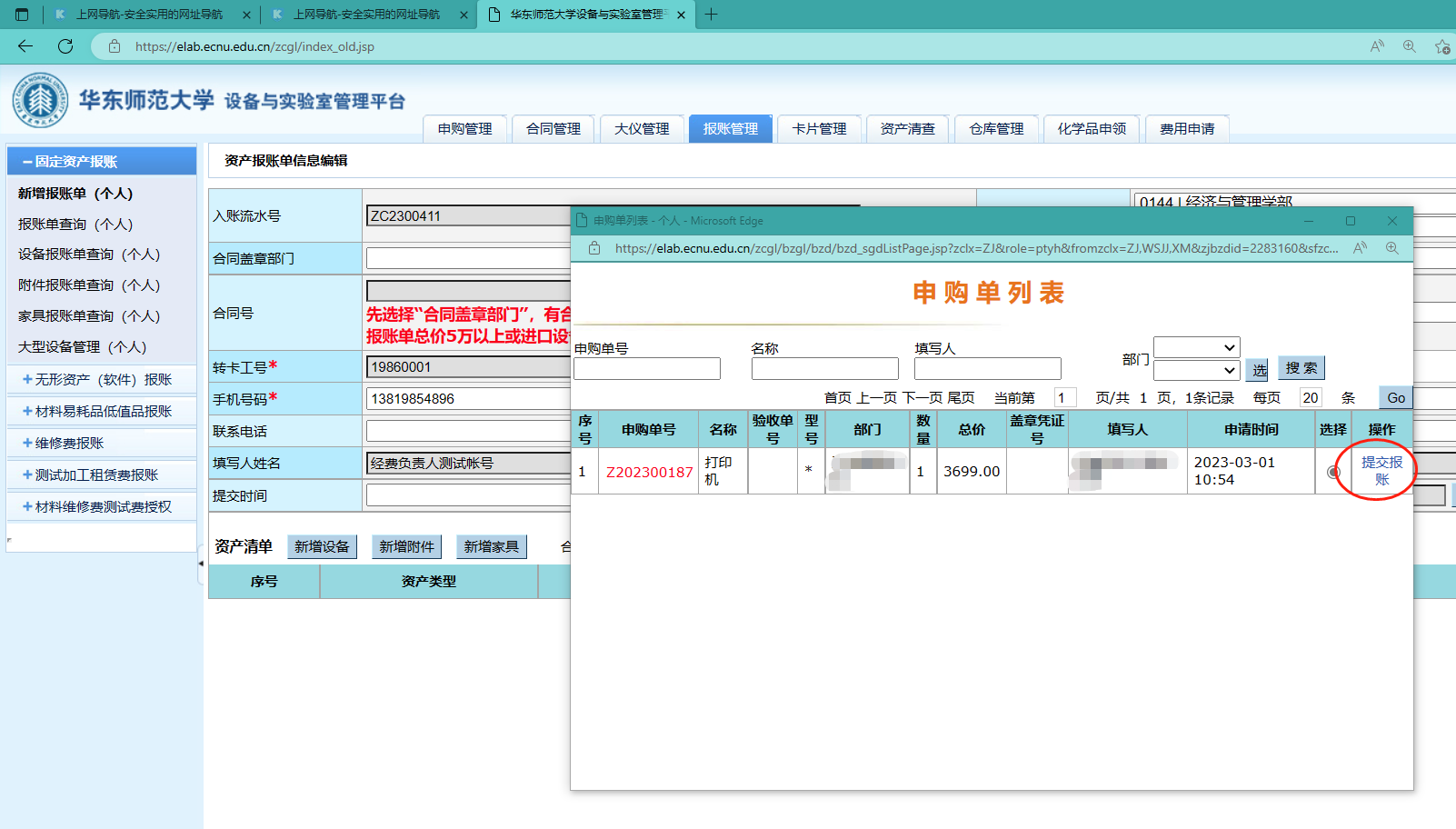Click the 新增家具 button

pyautogui.click(x=491, y=546)
